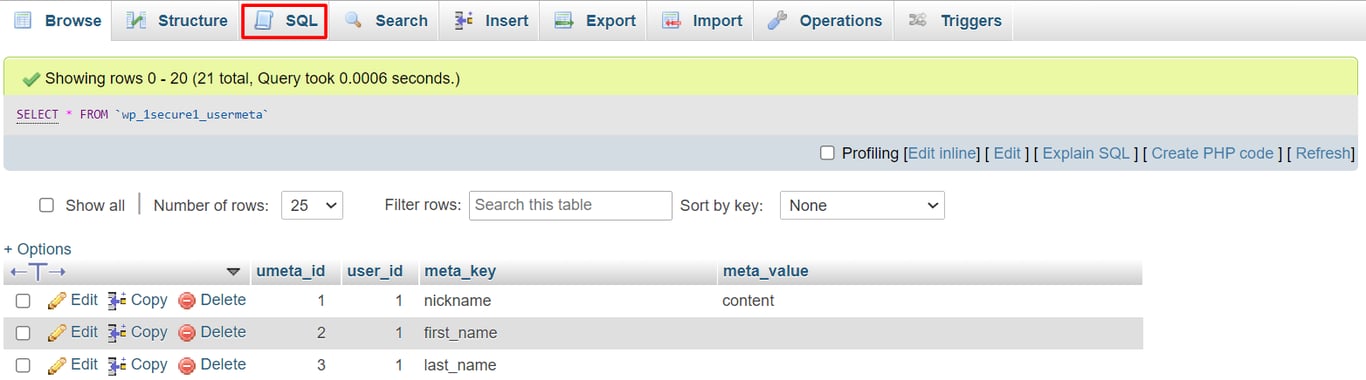This screenshot has height=380, width=1366.
Task: Sort by the user_id column
Action: [x=375, y=271]
